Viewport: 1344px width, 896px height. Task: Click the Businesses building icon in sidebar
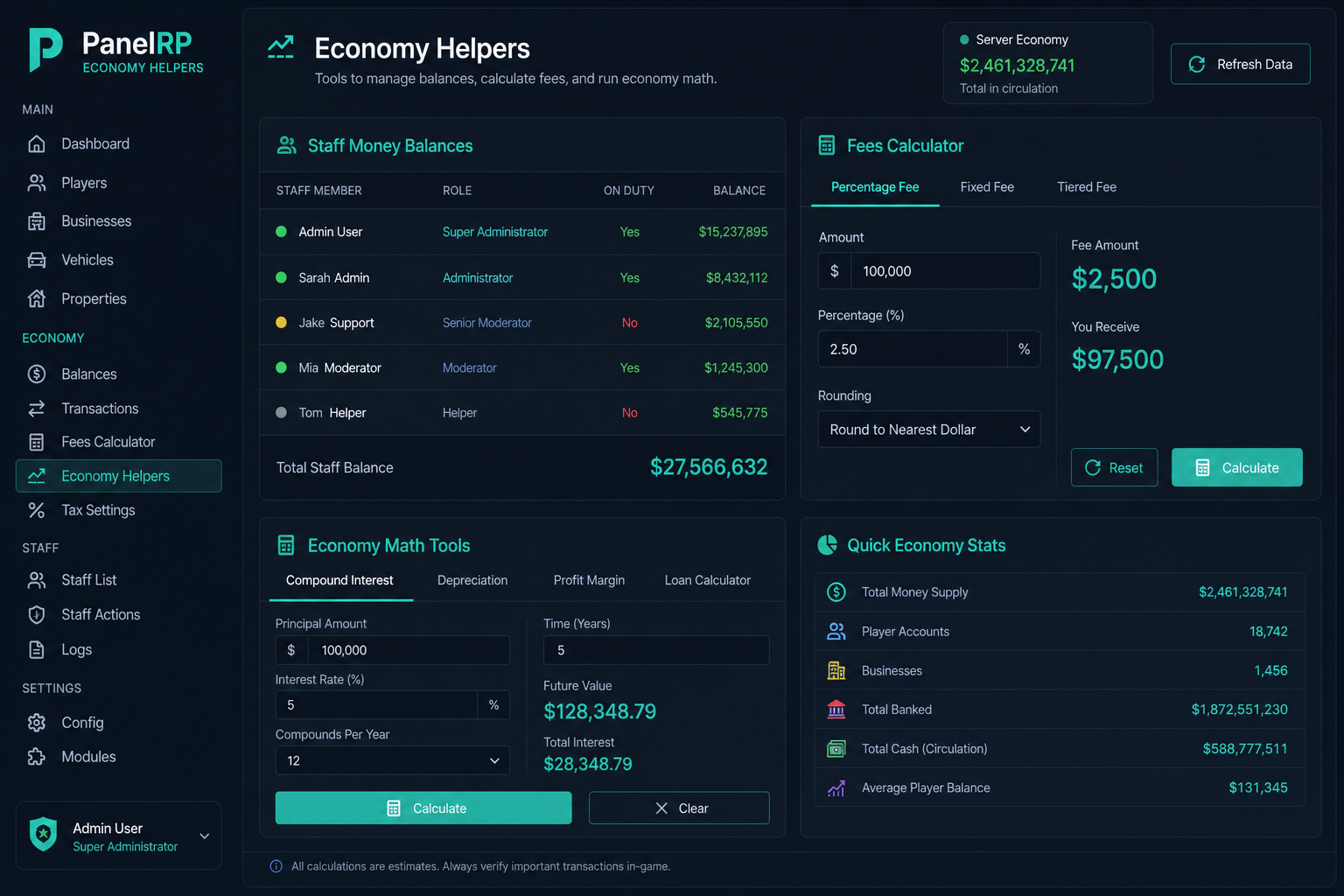(x=37, y=221)
